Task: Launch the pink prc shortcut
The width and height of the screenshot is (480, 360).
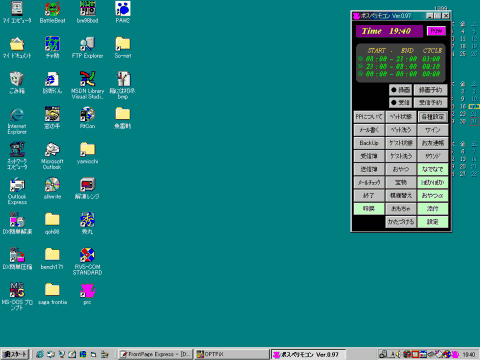Action: 87,294
